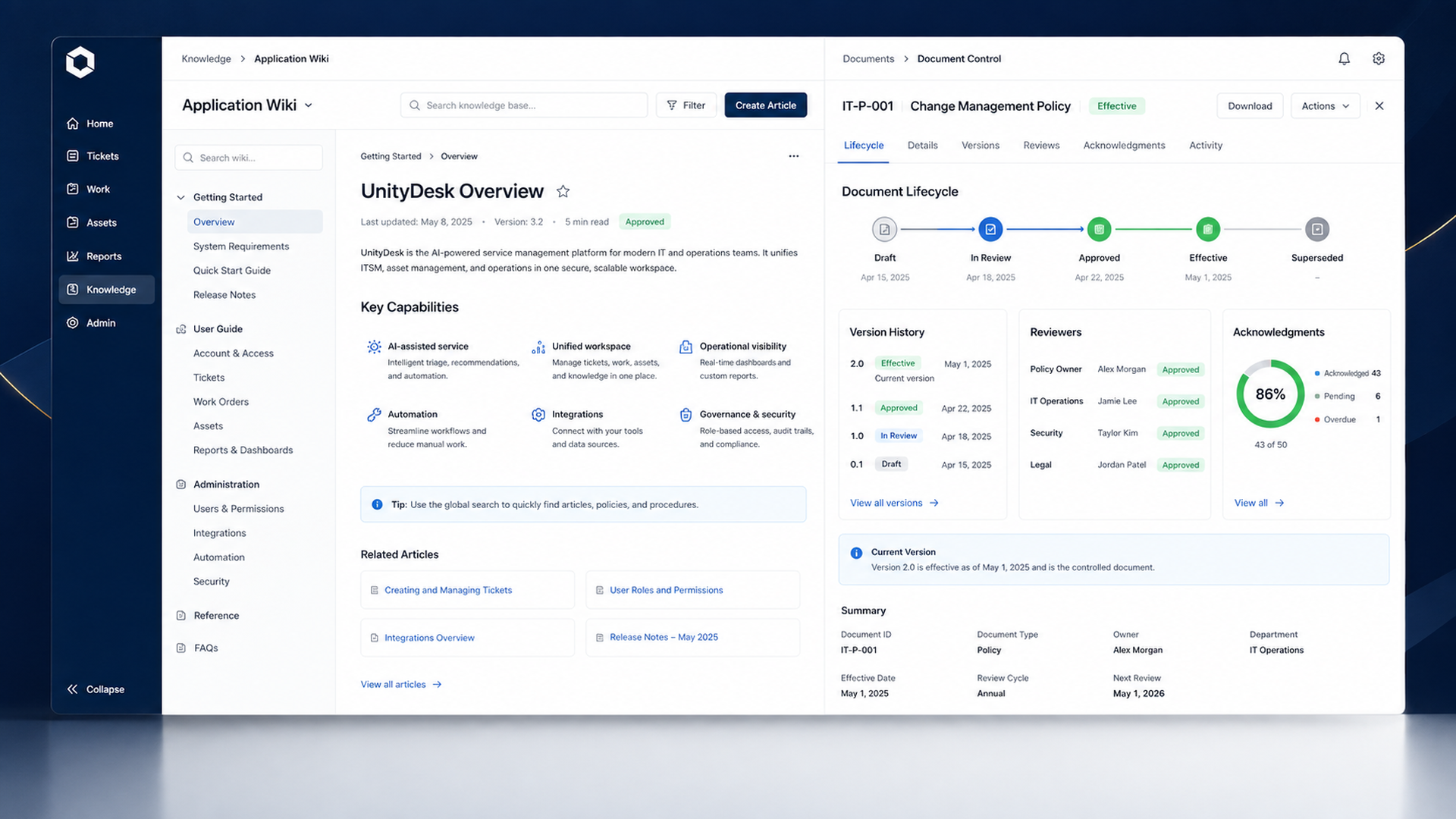Click the Governance & security icon

686,415
